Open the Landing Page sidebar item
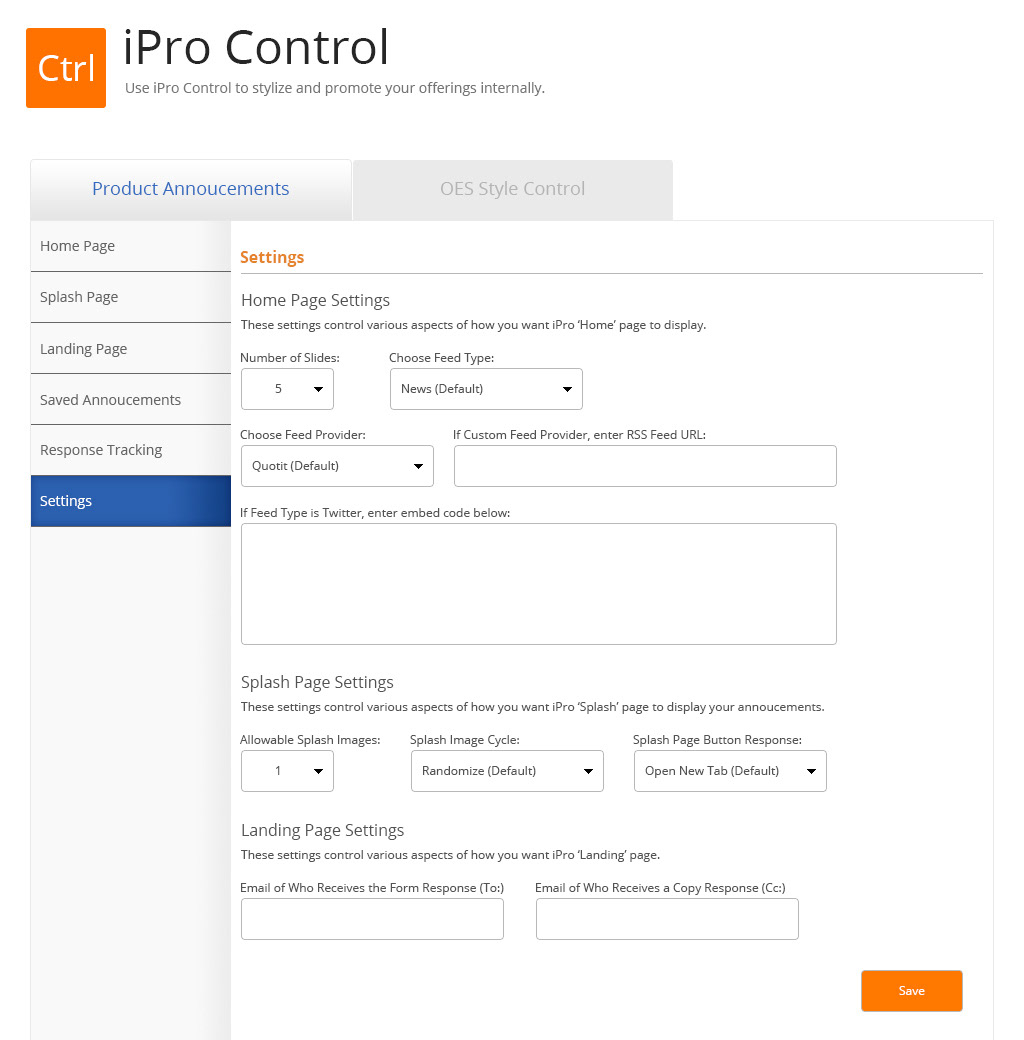 (x=130, y=349)
